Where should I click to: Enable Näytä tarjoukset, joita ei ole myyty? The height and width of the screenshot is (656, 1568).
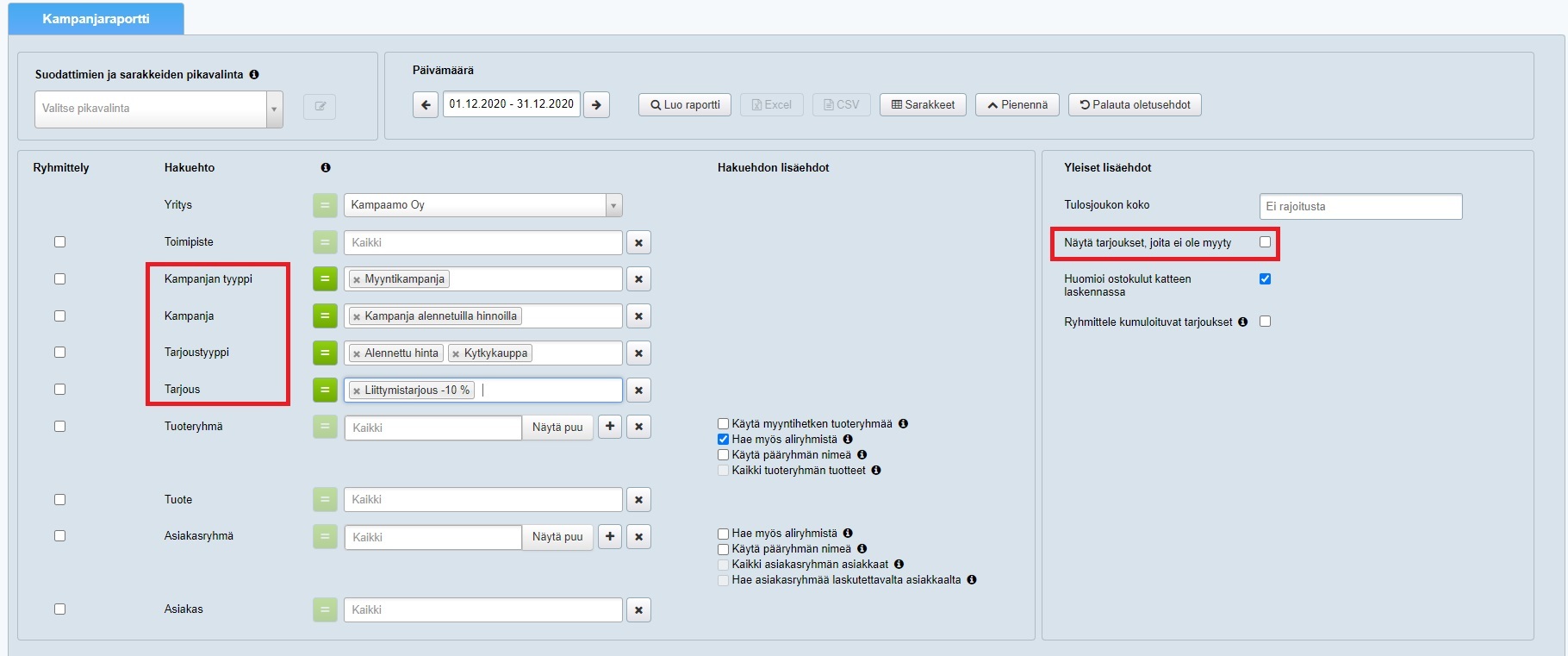pos(1265,242)
